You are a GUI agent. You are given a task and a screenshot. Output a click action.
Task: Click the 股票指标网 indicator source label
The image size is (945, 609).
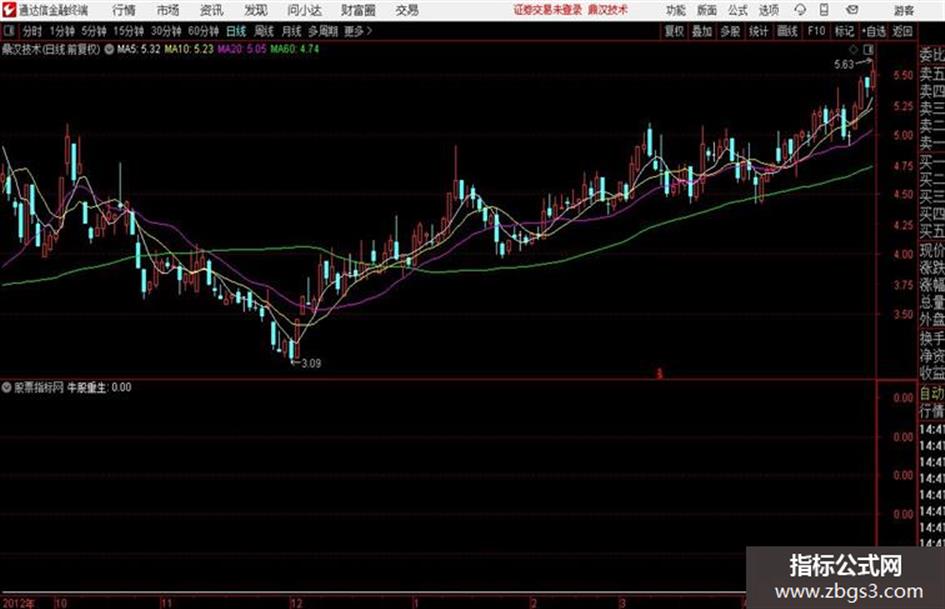39,387
